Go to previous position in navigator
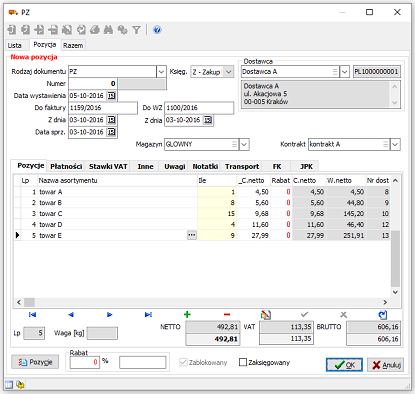 (71, 314)
